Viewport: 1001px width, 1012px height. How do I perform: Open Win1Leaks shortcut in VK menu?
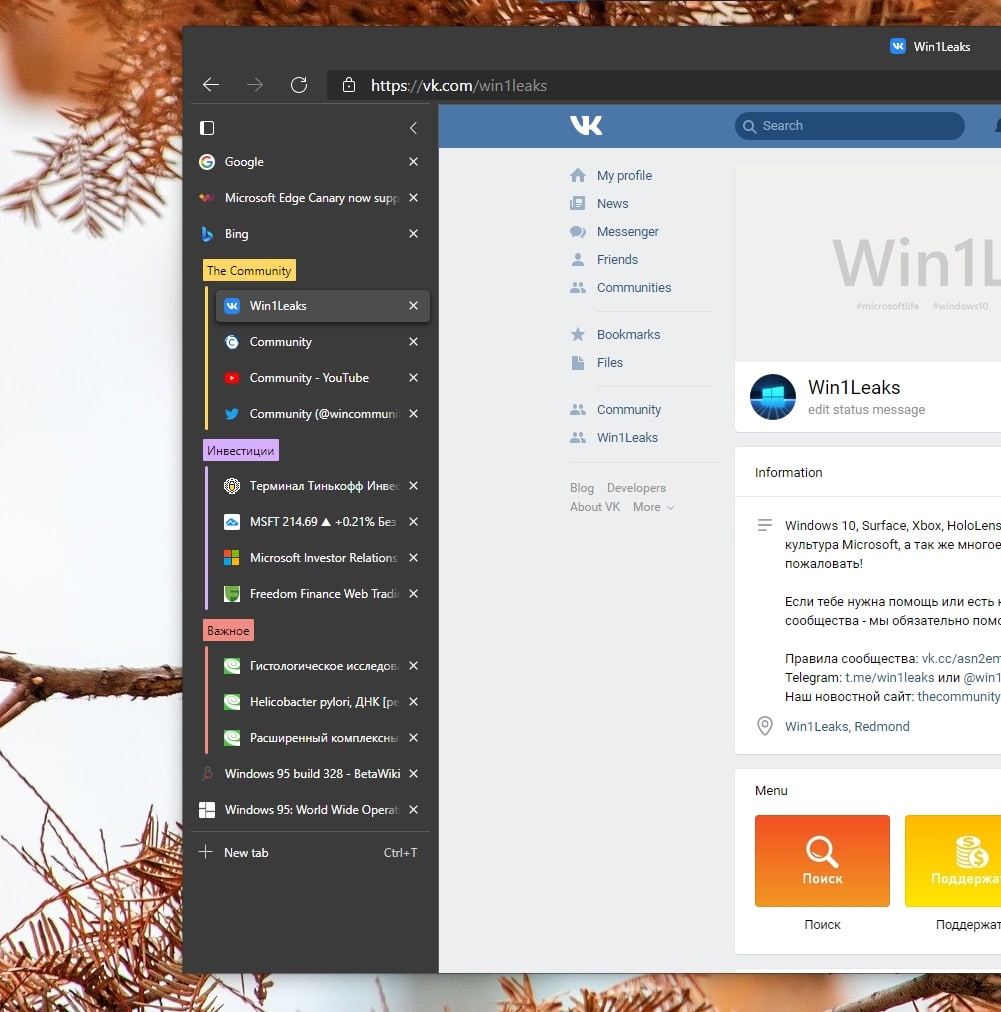coord(627,438)
